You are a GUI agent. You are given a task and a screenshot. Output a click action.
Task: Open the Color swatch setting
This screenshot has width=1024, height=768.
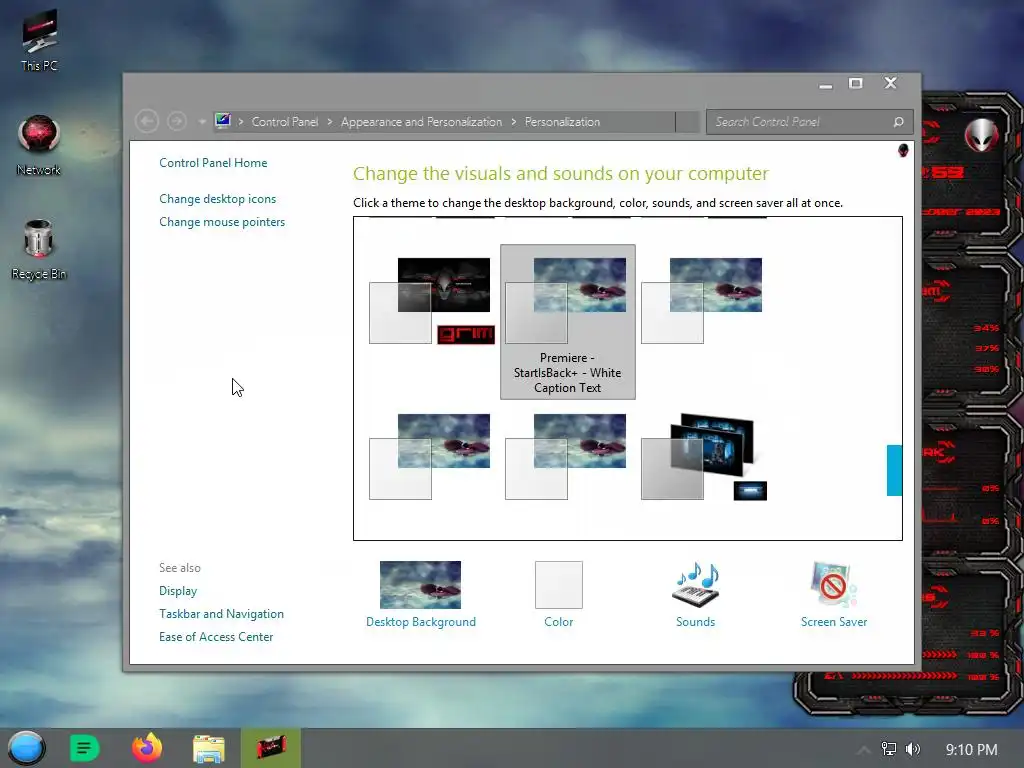tap(558, 594)
